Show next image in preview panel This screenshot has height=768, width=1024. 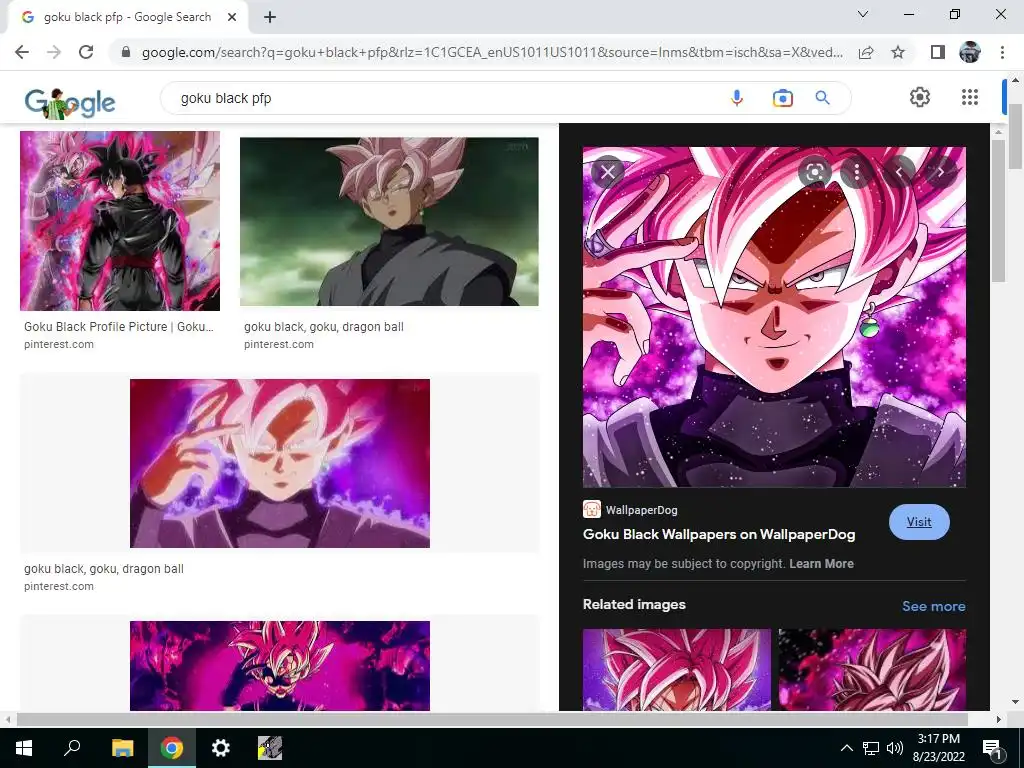(x=941, y=172)
